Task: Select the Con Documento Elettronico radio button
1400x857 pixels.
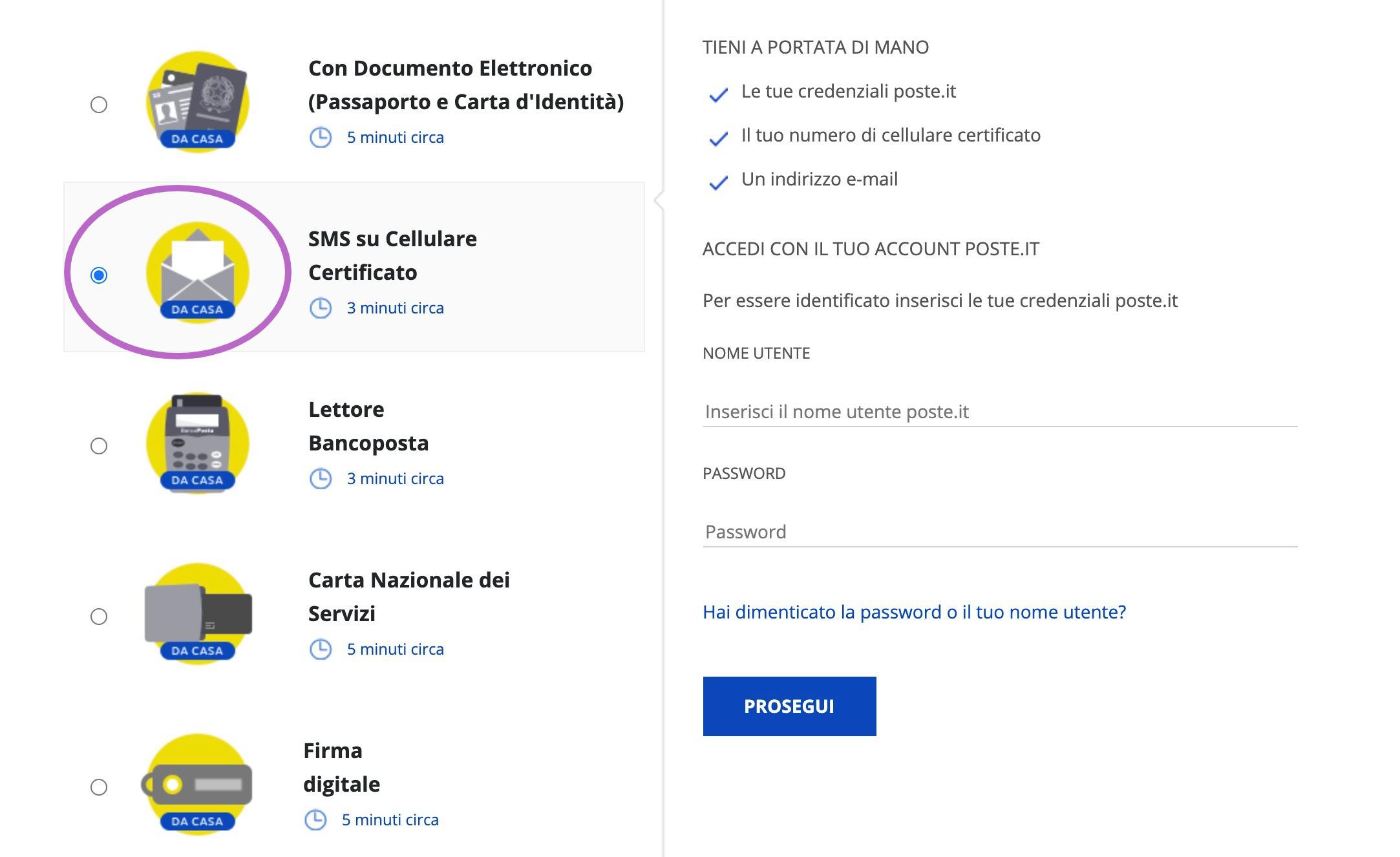Action: click(x=99, y=105)
